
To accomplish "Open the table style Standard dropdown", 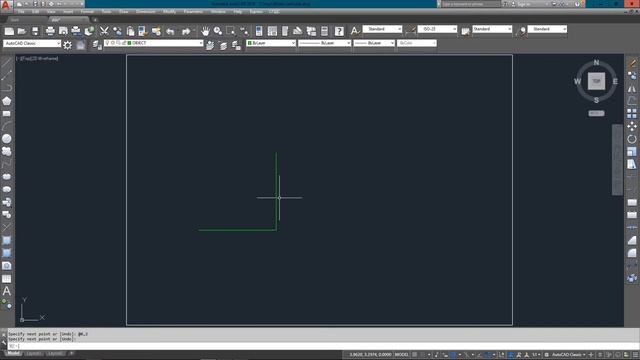I will (x=492, y=29).
